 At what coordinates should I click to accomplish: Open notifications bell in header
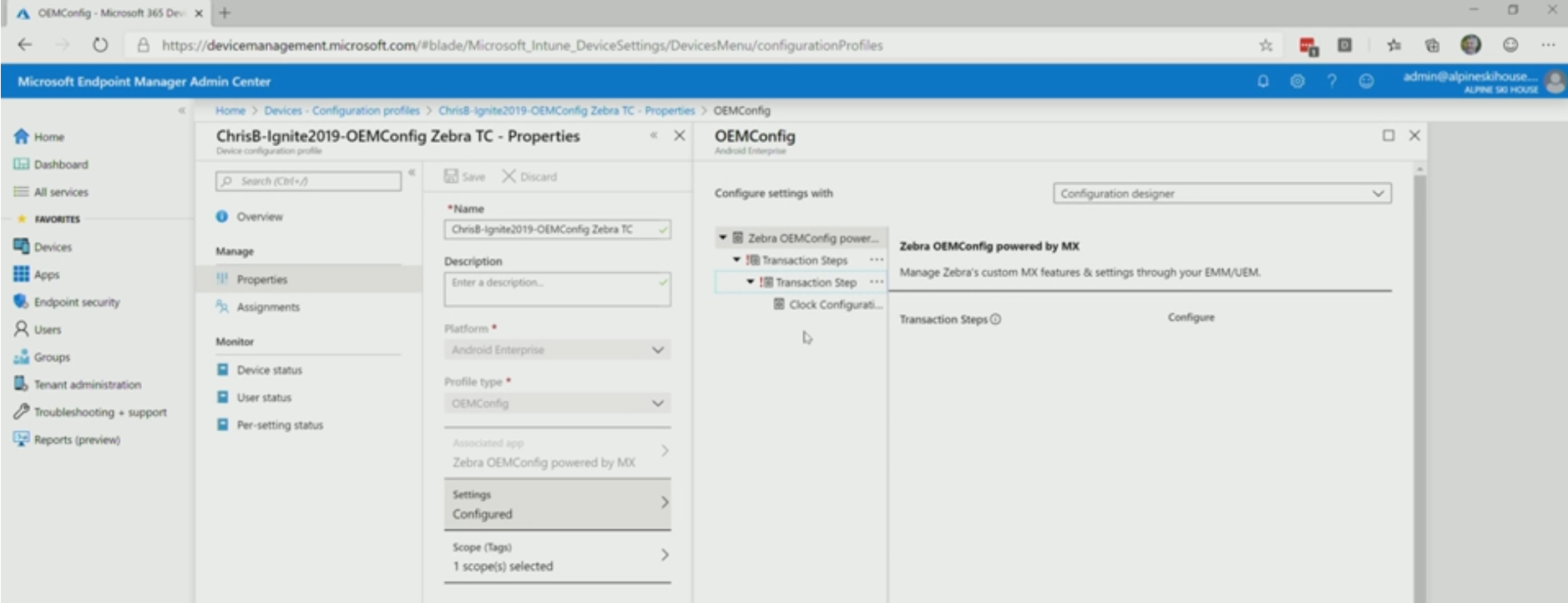coord(1262,81)
